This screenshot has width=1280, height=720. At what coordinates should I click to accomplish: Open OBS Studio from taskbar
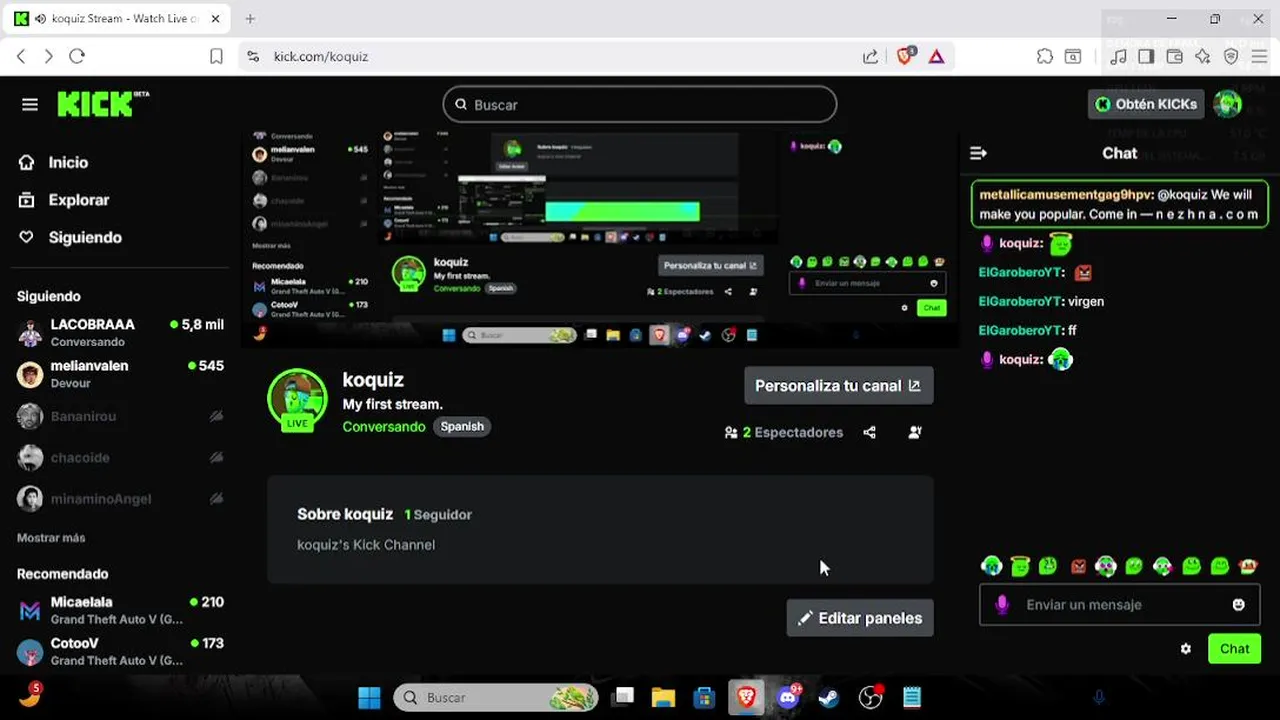(x=871, y=697)
